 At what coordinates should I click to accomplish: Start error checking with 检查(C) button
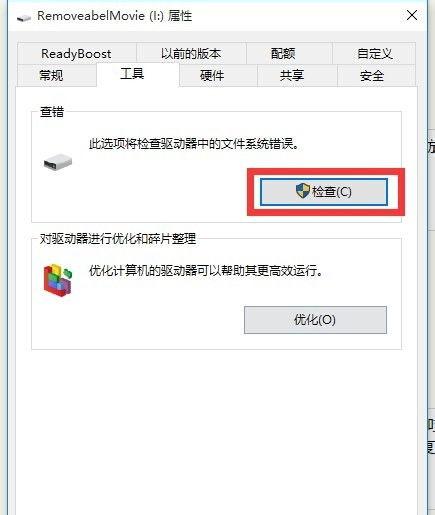point(324,192)
